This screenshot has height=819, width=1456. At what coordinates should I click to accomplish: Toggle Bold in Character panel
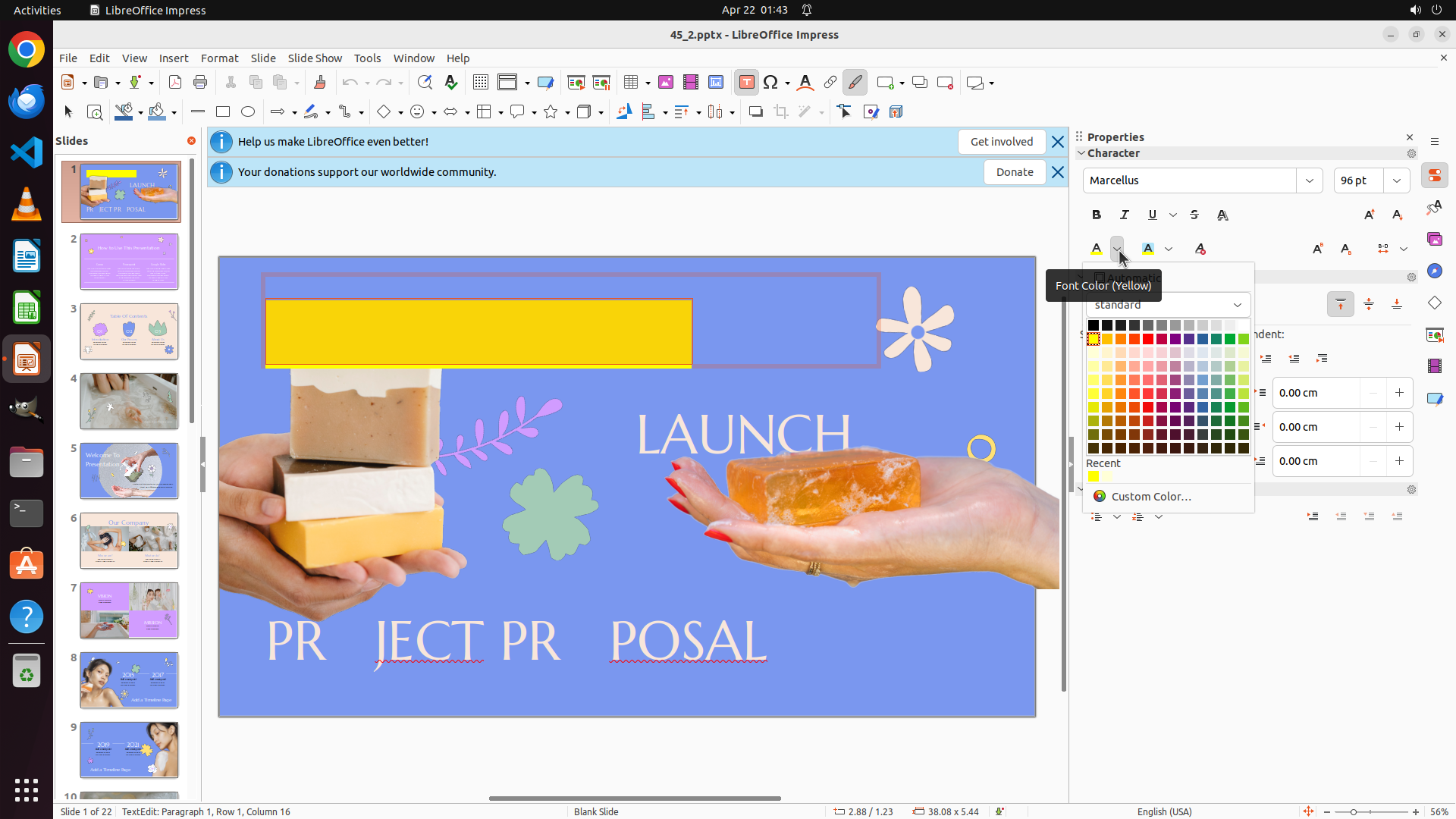point(1097,215)
